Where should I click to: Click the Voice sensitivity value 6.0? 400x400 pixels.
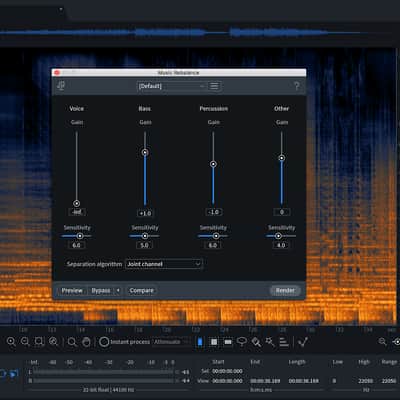coord(76,245)
